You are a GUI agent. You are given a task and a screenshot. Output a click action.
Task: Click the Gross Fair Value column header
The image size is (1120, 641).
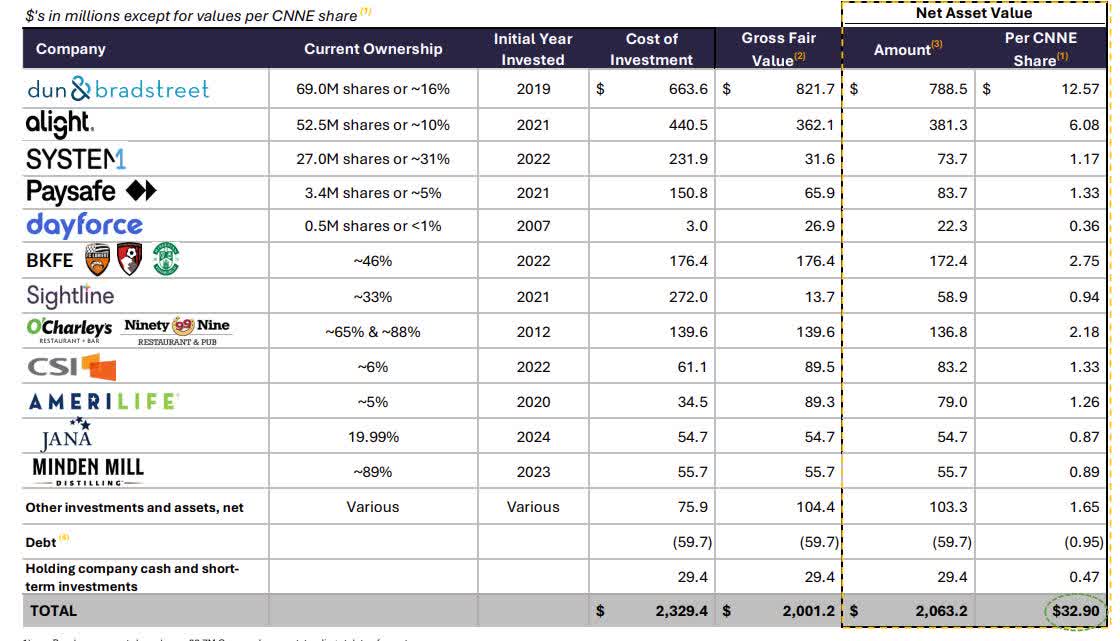tap(779, 49)
